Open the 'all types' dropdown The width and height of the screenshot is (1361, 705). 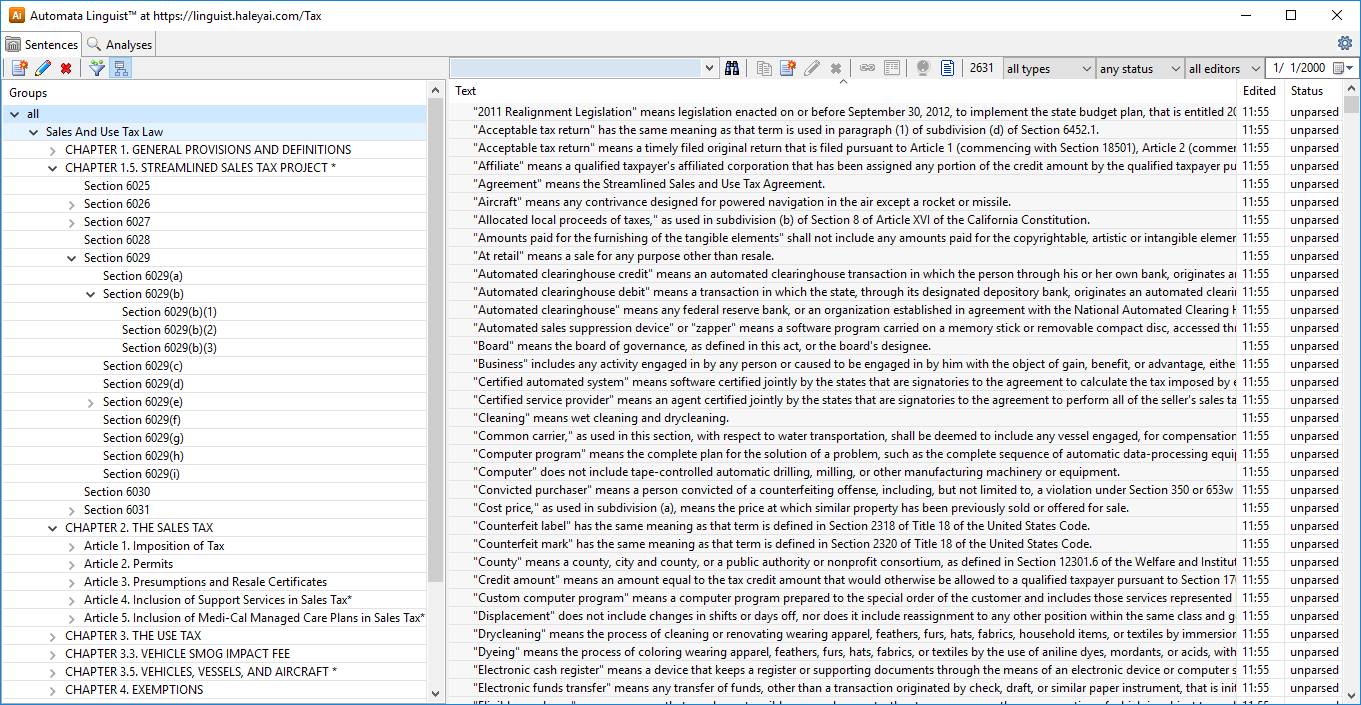pos(1048,68)
